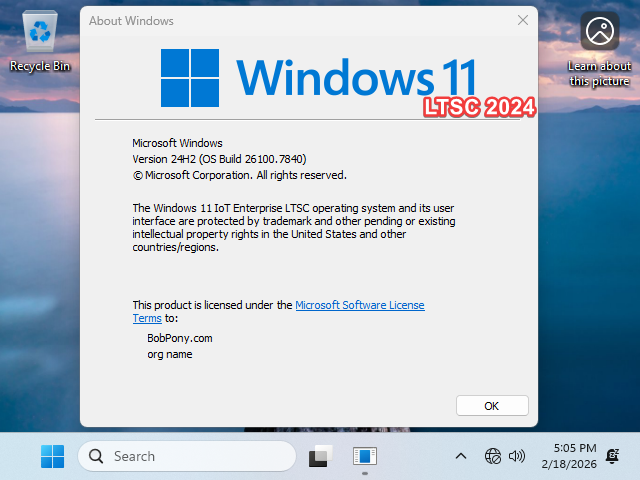Show hidden system tray icons

pos(461,456)
